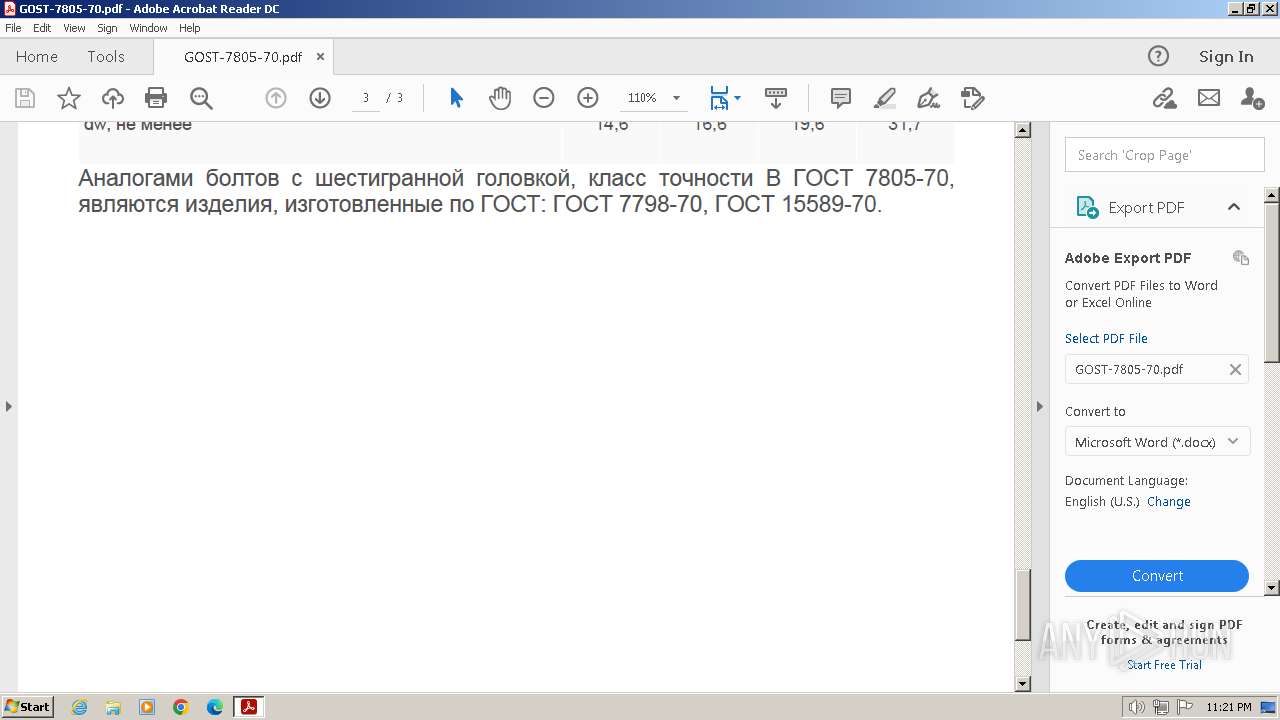This screenshot has width=1280, height=720.
Task: Zoom out with minus icon
Action: 544,98
